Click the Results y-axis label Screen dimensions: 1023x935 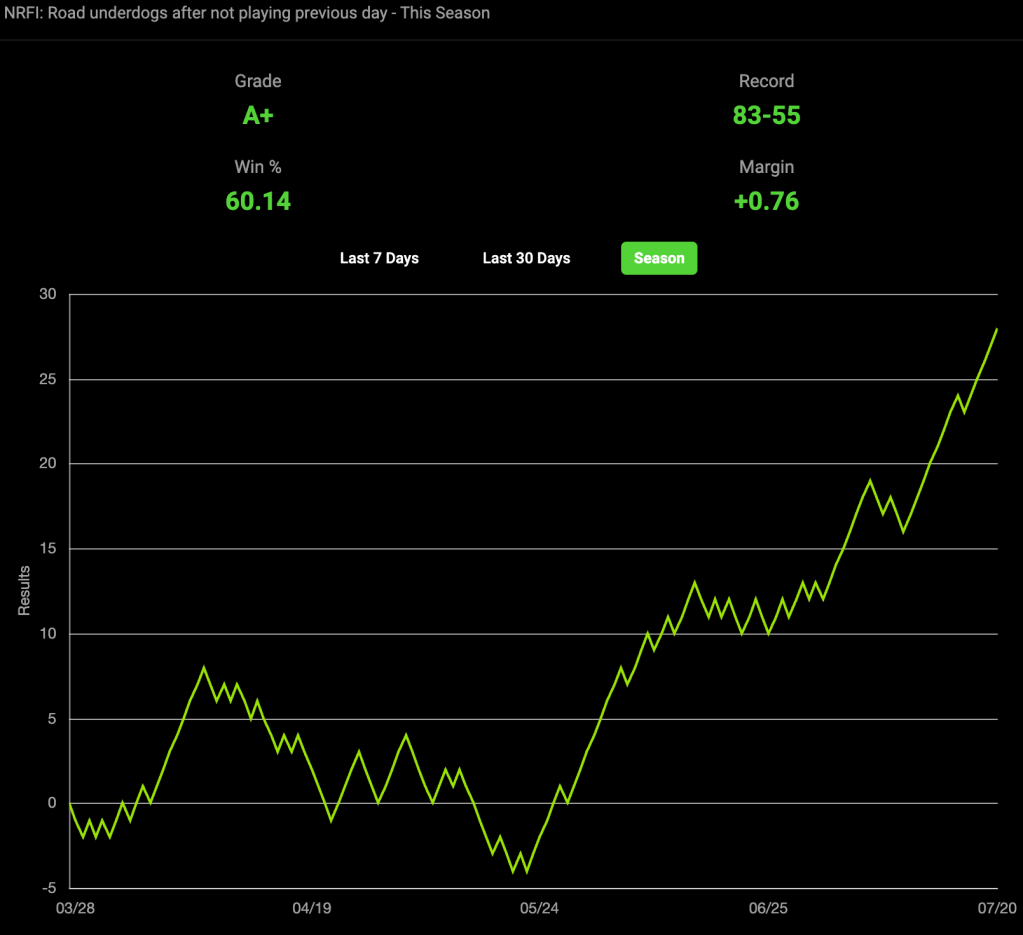point(24,590)
